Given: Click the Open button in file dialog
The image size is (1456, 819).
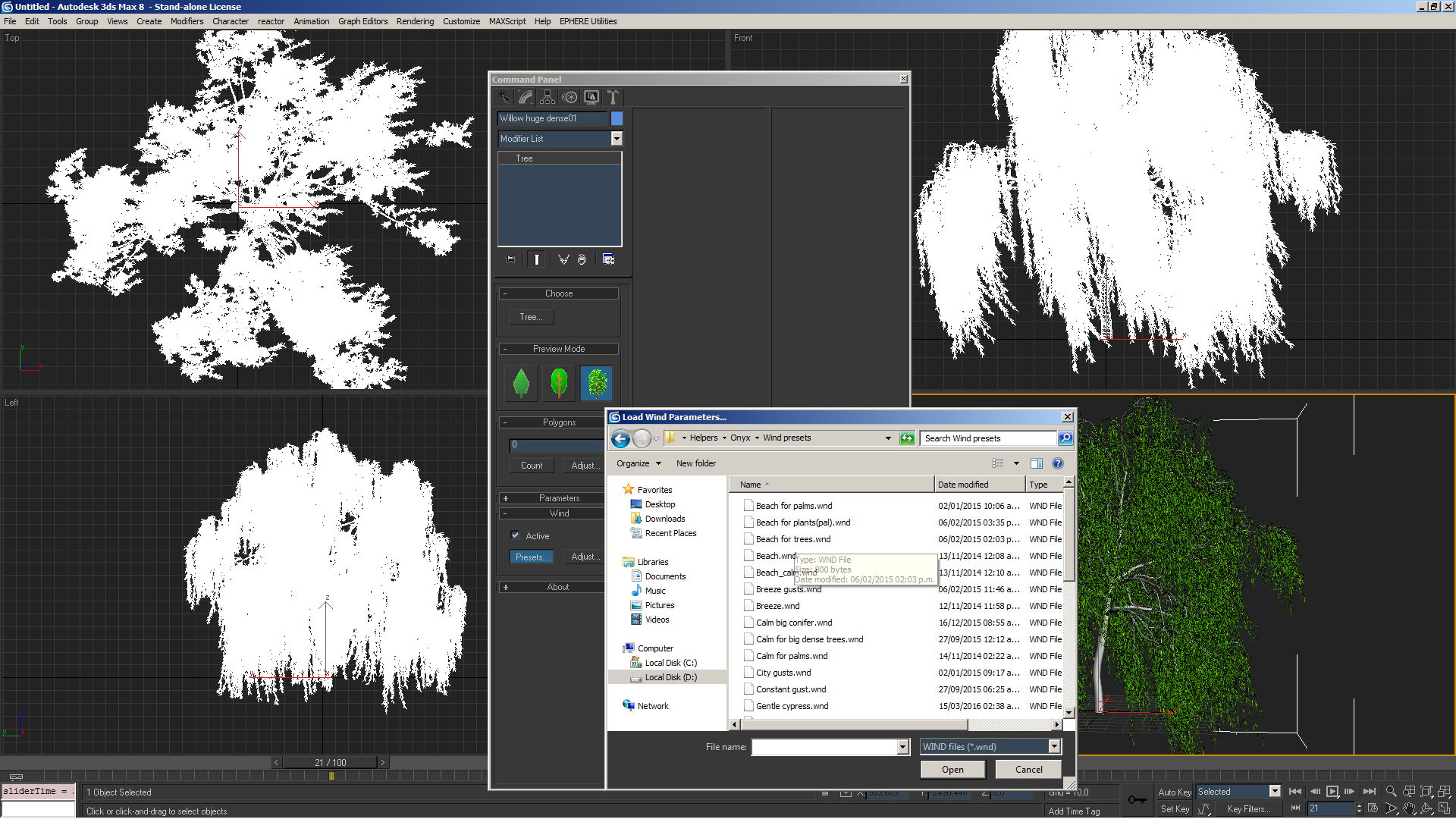Looking at the screenshot, I should (952, 770).
